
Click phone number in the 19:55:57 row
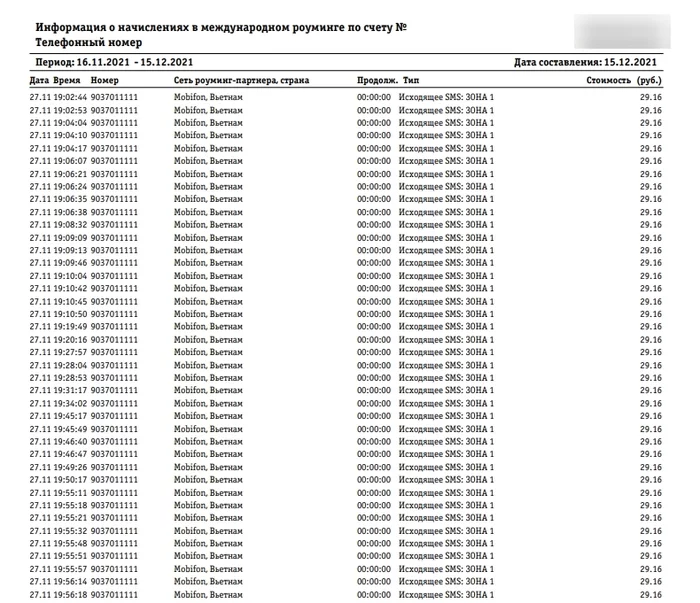tap(114, 570)
